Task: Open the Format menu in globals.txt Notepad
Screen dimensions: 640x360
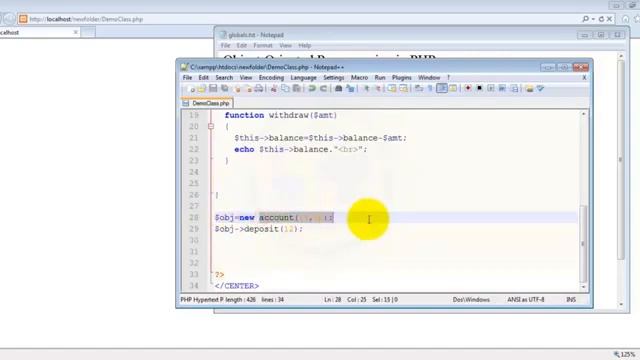Action: 262,45
